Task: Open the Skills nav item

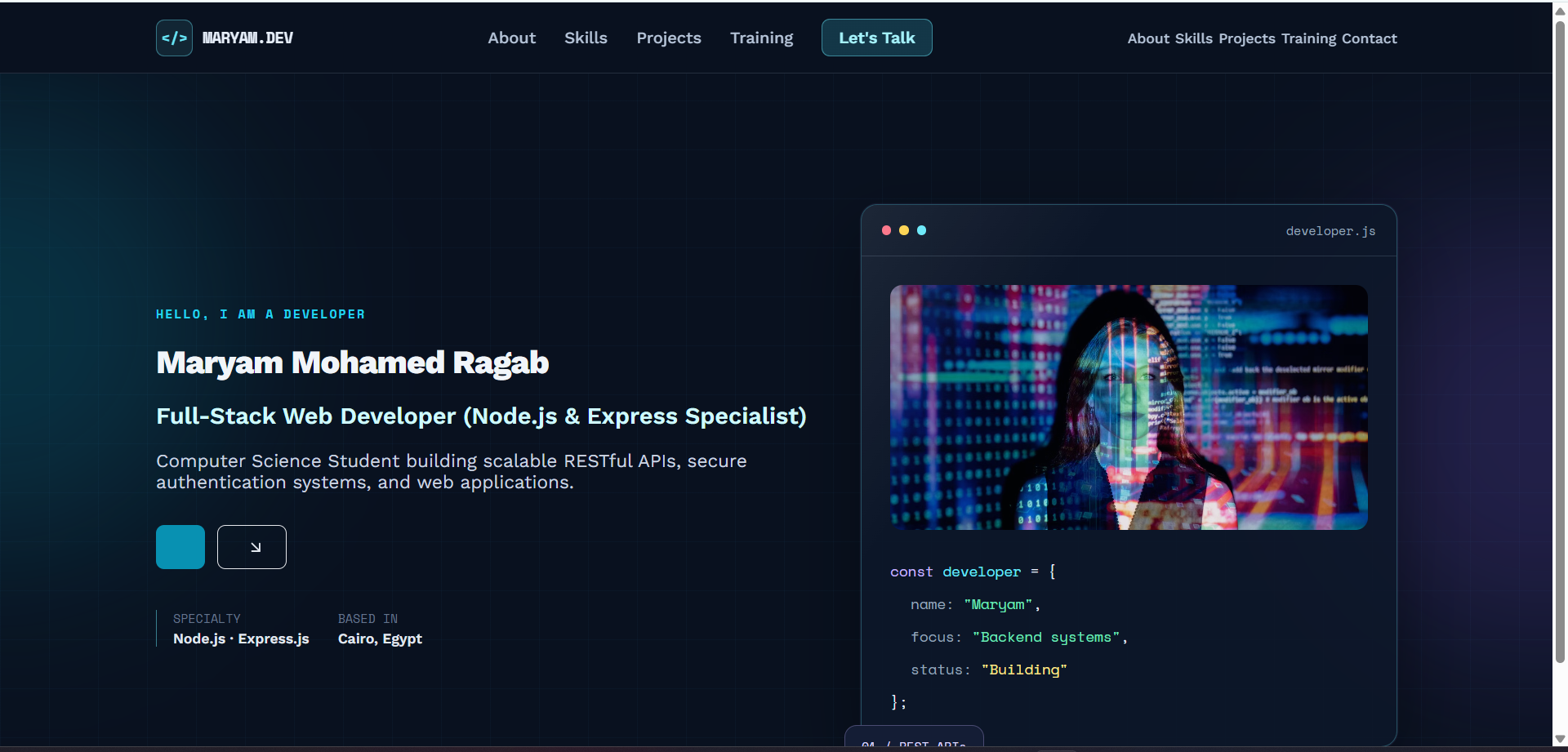Action: [586, 38]
